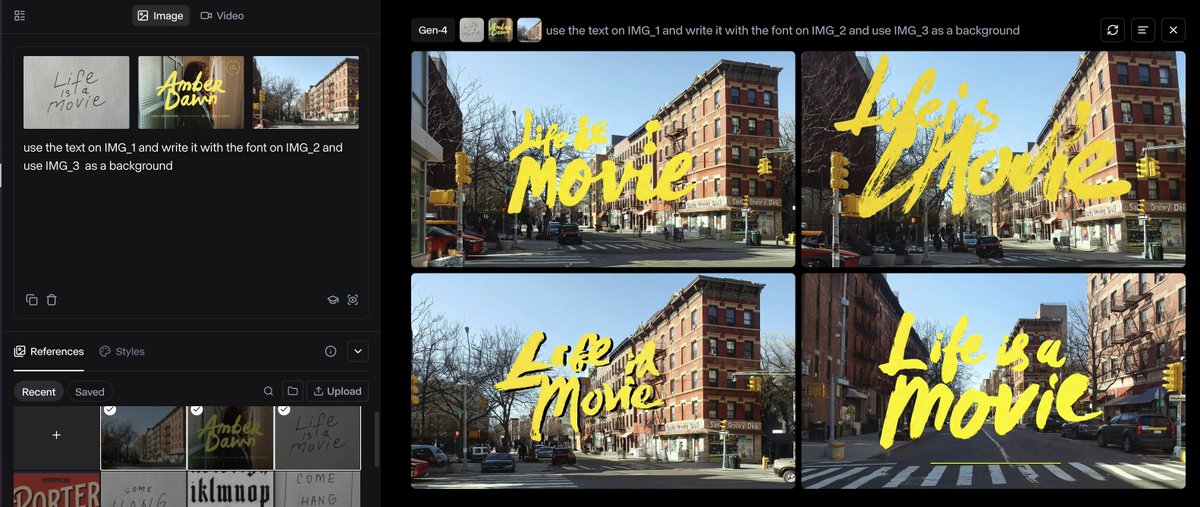1200x507 pixels.
Task: Close the generation result panel
Action: [x=1174, y=30]
